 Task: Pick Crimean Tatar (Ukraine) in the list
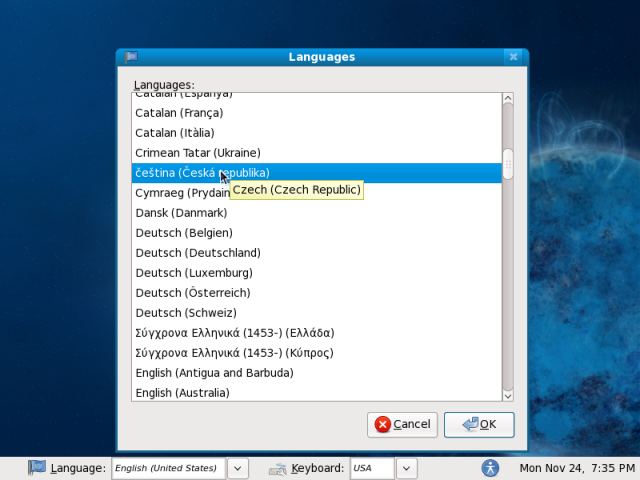coord(198,153)
